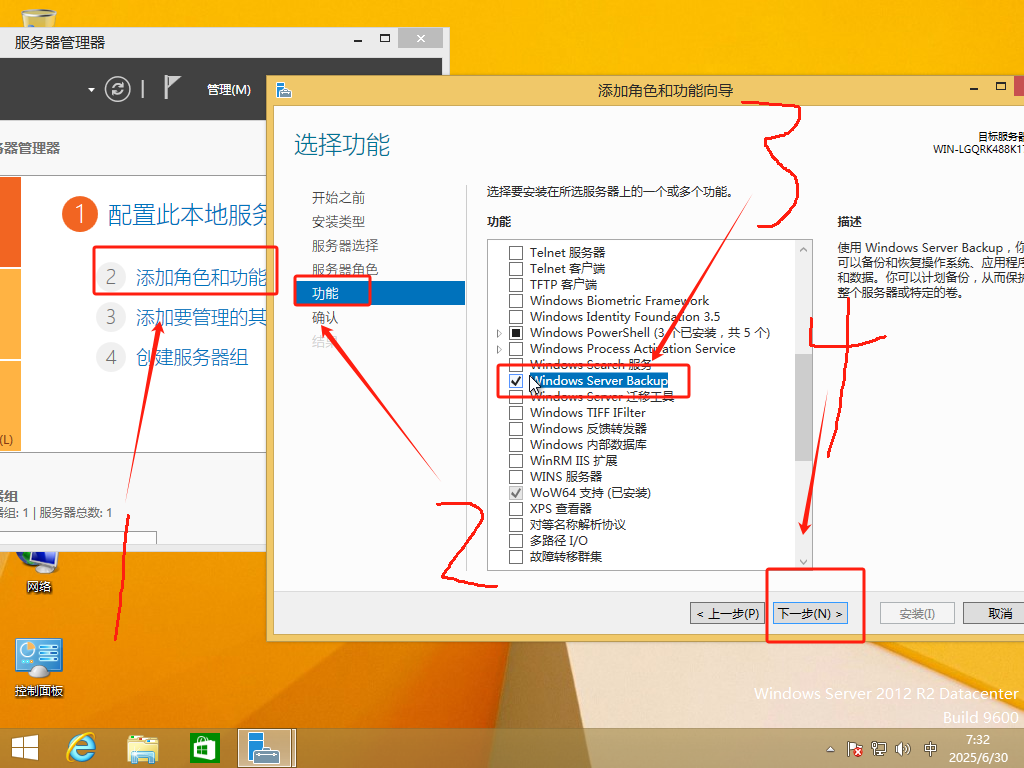Click the 上一步(P) button
The height and width of the screenshot is (768, 1024).
click(x=728, y=613)
